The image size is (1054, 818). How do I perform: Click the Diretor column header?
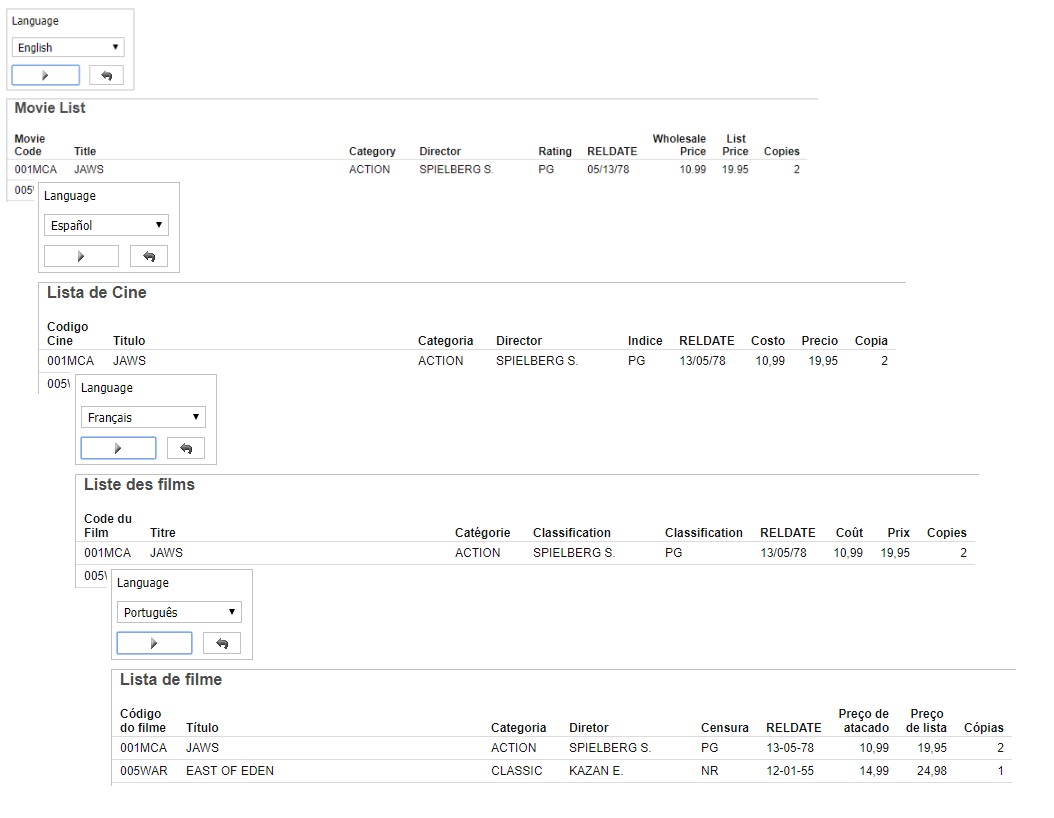coord(589,728)
